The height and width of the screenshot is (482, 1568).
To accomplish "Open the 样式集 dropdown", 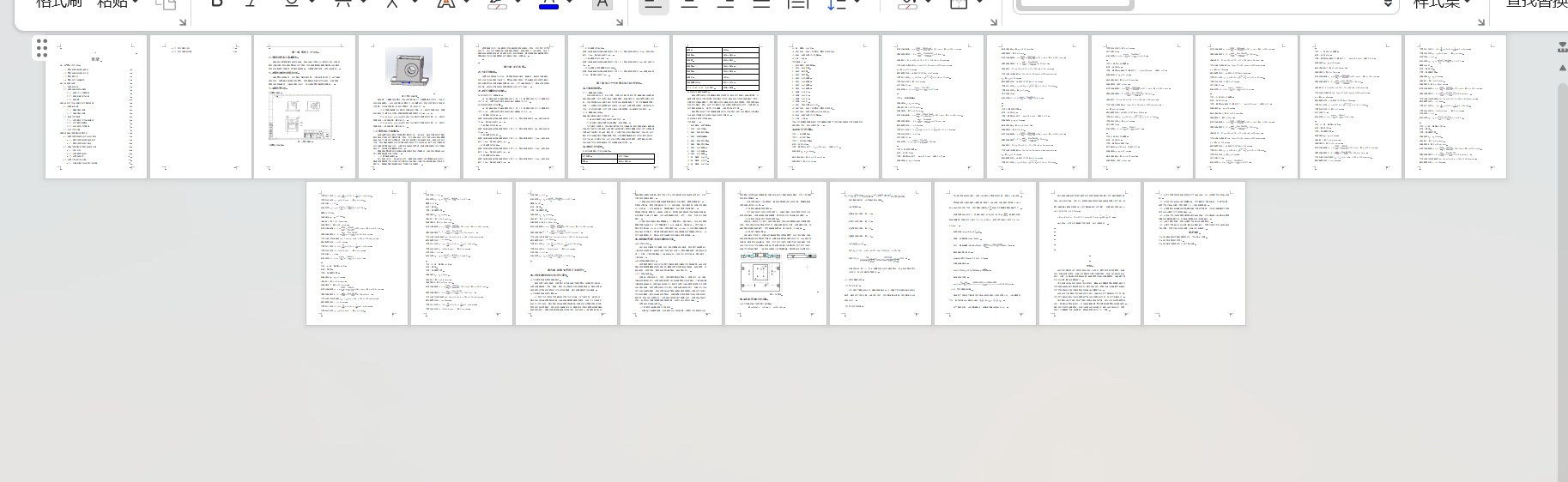I will pos(1442,3).
